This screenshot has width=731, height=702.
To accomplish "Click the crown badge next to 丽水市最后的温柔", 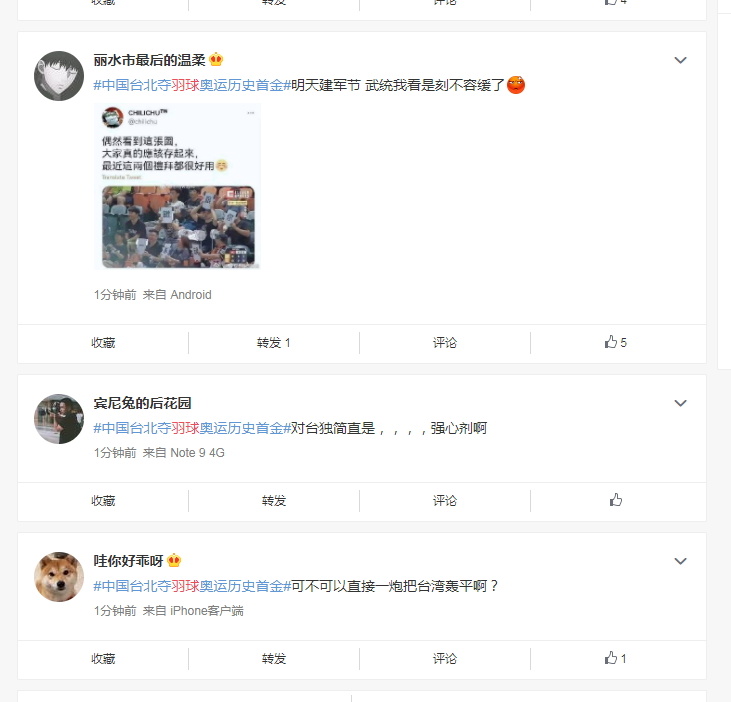I will click(x=216, y=60).
